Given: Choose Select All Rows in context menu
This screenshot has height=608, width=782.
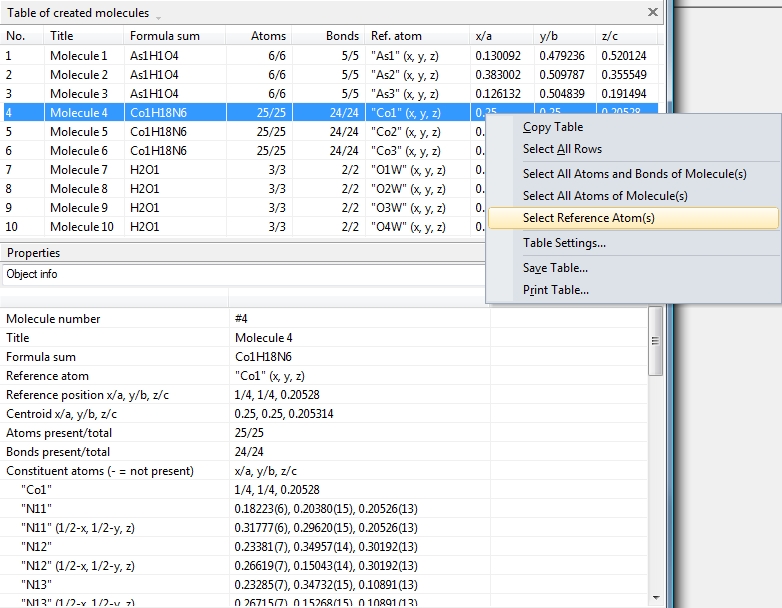Looking at the screenshot, I should [x=562, y=149].
